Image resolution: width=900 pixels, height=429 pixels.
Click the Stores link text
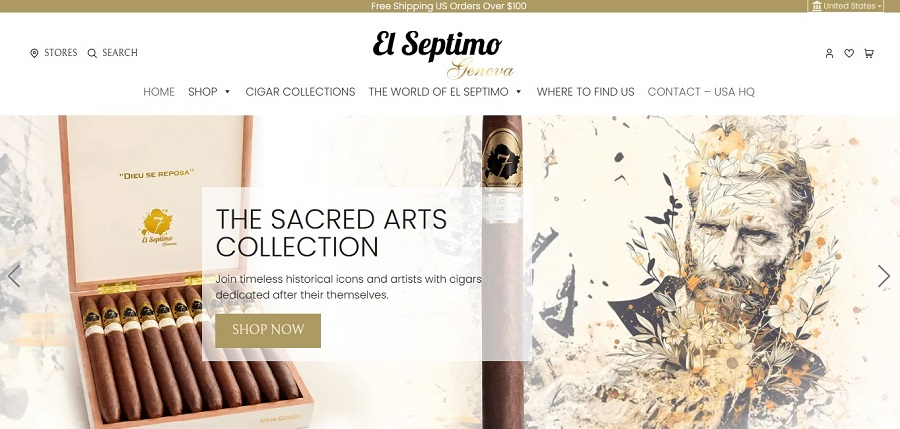point(61,53)
